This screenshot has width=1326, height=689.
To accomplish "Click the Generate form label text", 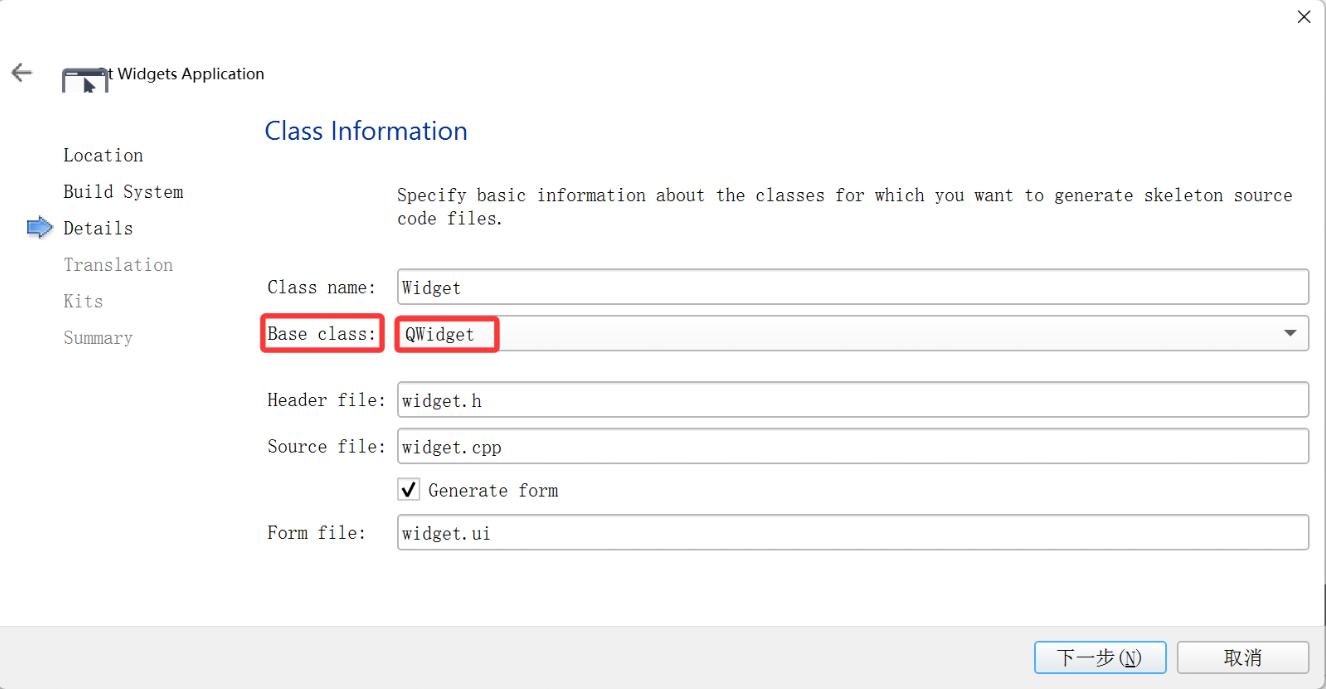I will tap(493, 491).
